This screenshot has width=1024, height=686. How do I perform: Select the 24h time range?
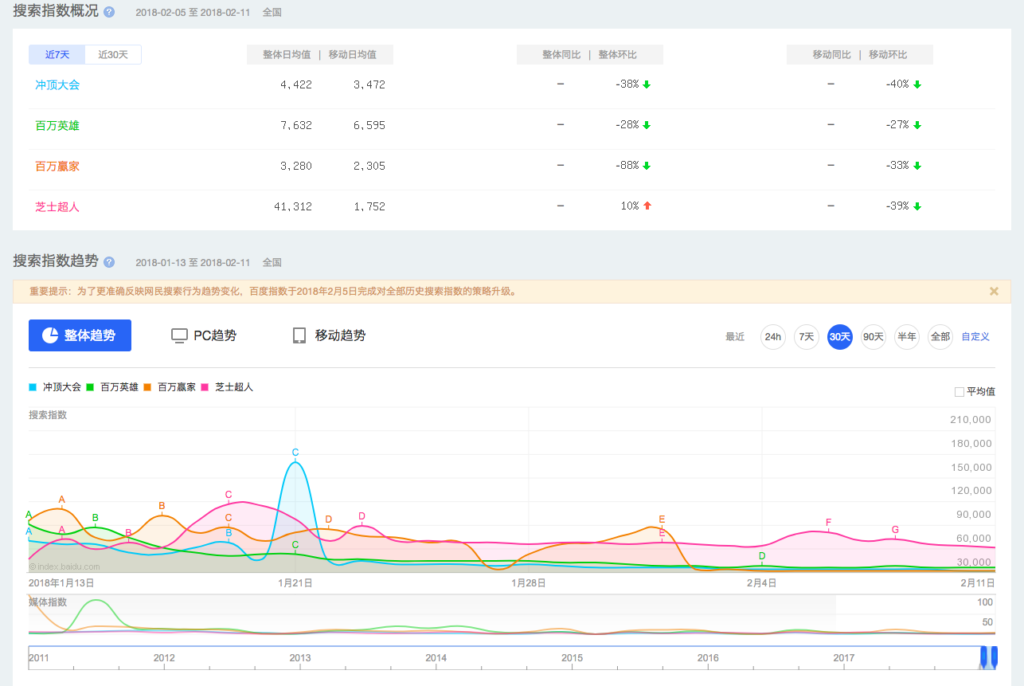coord(773,337)
